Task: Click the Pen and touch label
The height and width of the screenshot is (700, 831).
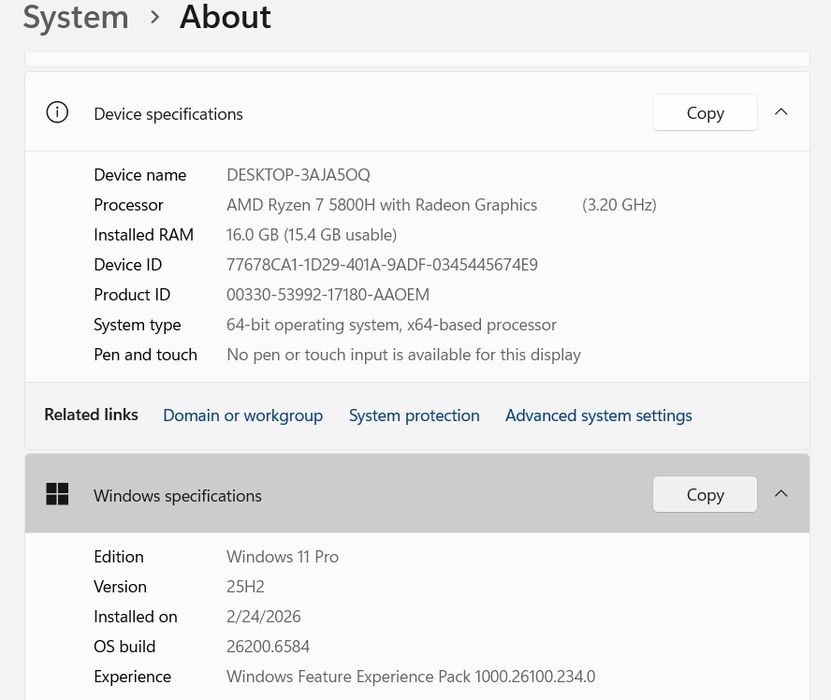Action: 145,355
